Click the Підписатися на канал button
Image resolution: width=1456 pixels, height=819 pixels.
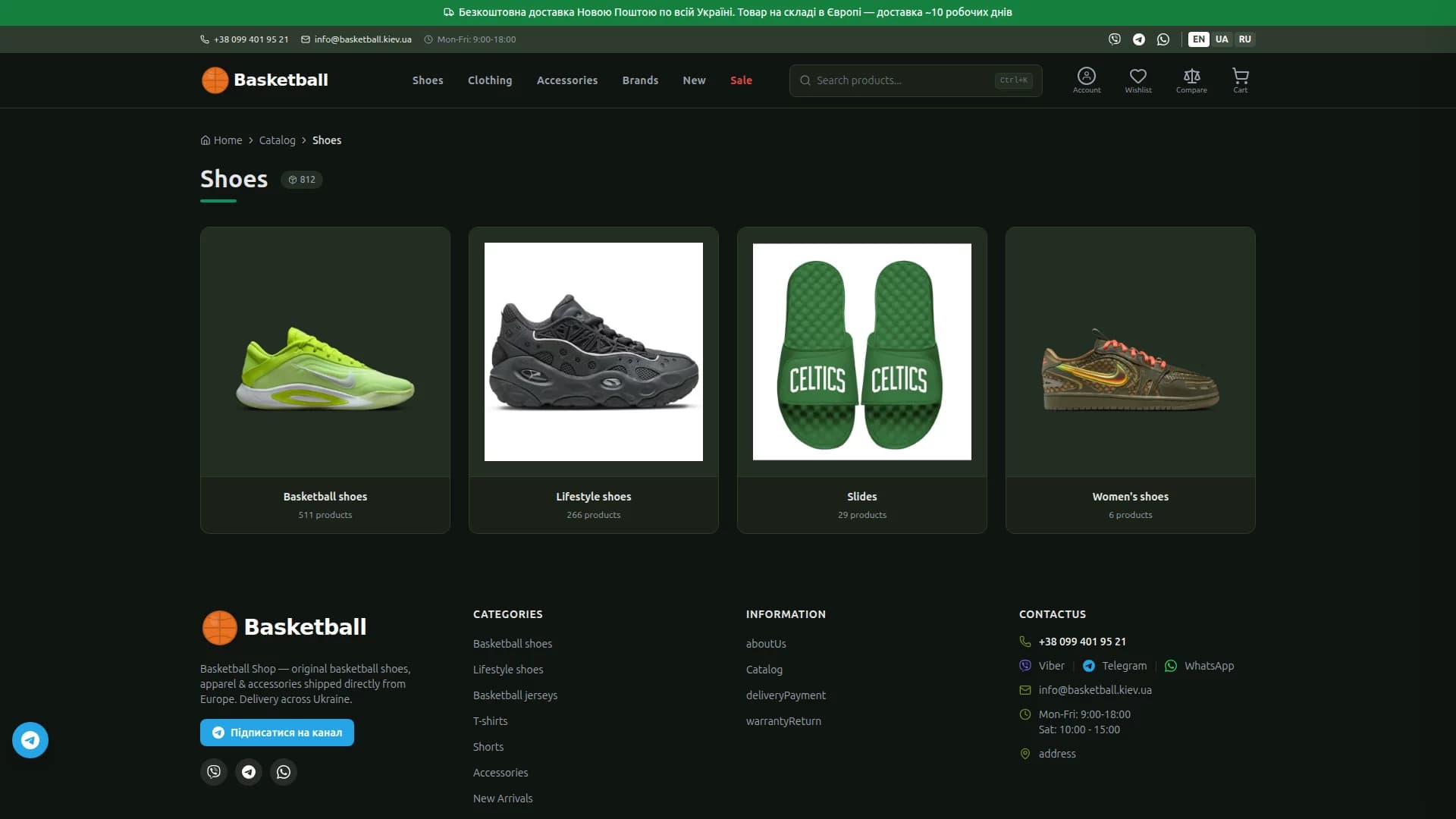(277, 733)
